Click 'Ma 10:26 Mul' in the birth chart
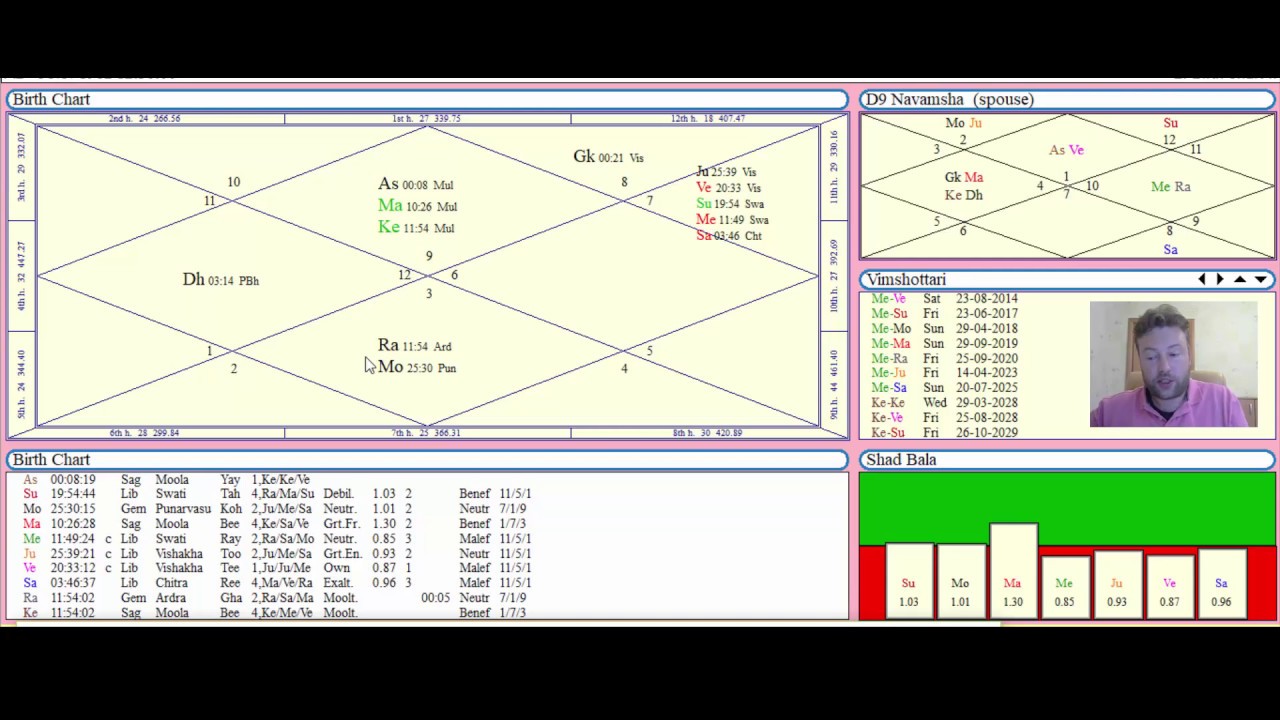 click(x=418, y=206)
